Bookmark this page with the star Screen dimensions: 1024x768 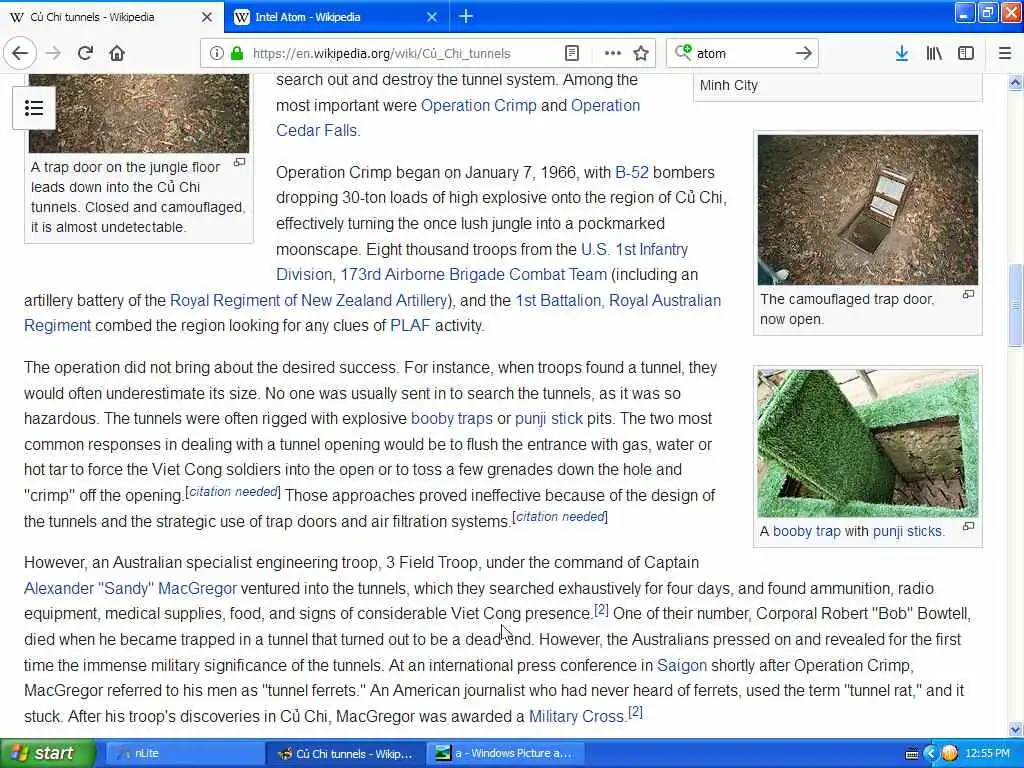(641, 54)
